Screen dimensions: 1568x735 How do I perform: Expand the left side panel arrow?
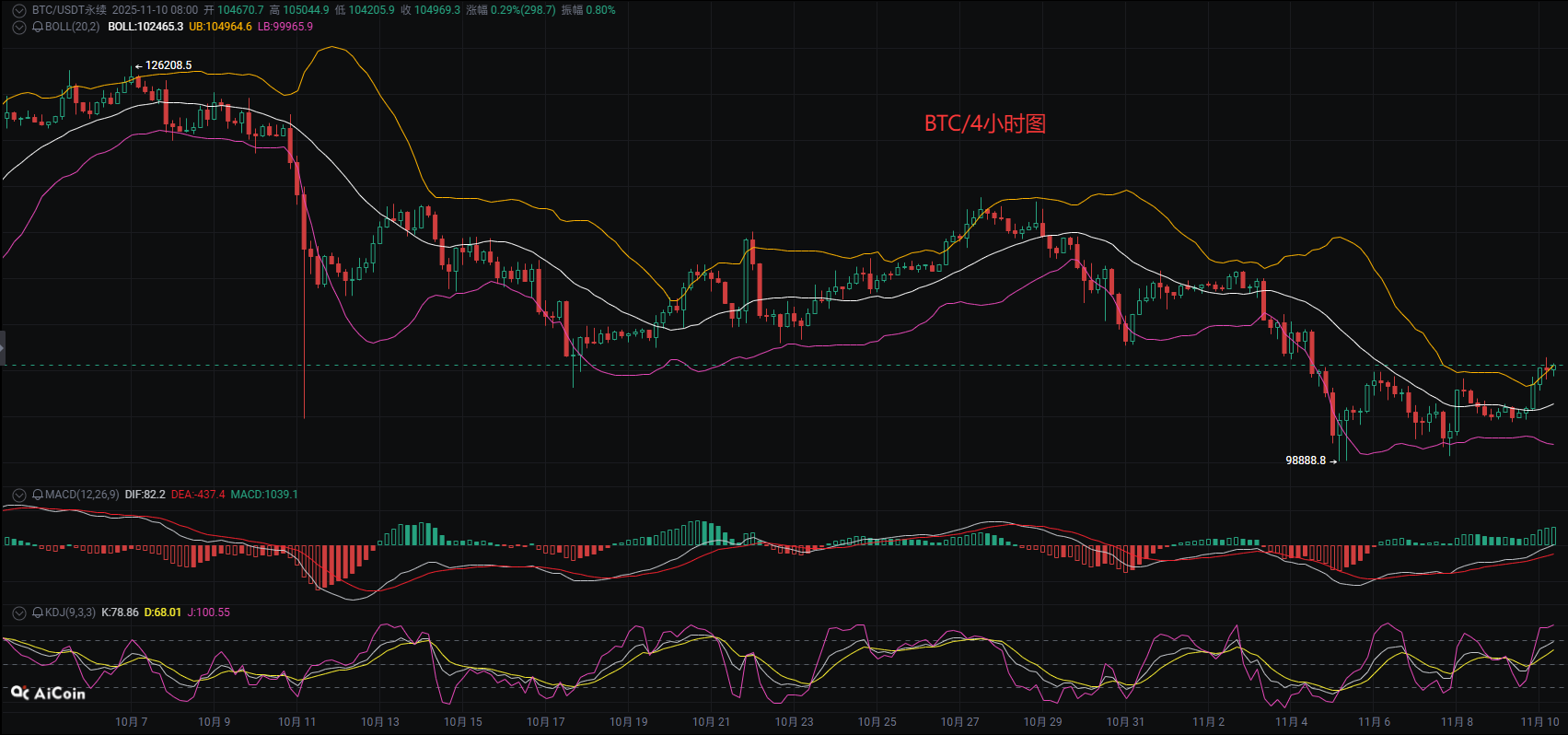3,348
